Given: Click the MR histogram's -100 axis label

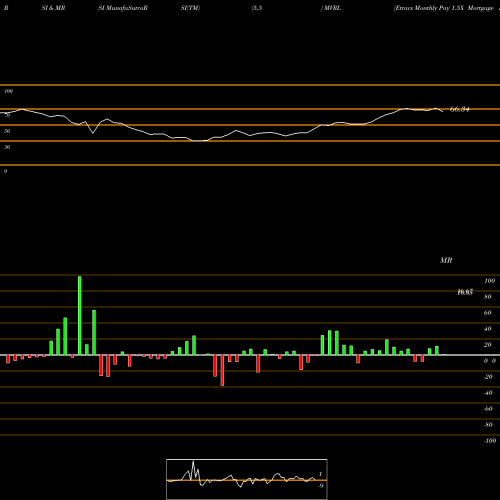Looking at the screenshot, I should (x=490, y=441).
